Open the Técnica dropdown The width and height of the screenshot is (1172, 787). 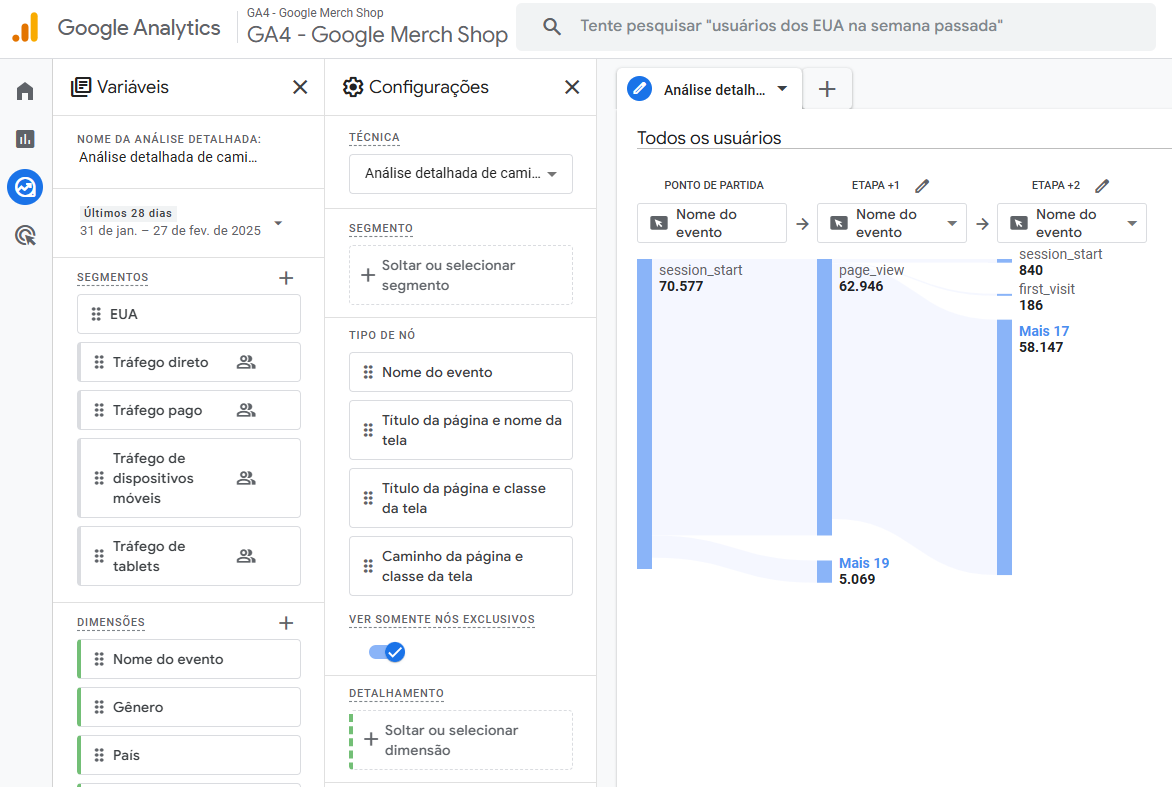pyautogui.click(x=460, y=173)
